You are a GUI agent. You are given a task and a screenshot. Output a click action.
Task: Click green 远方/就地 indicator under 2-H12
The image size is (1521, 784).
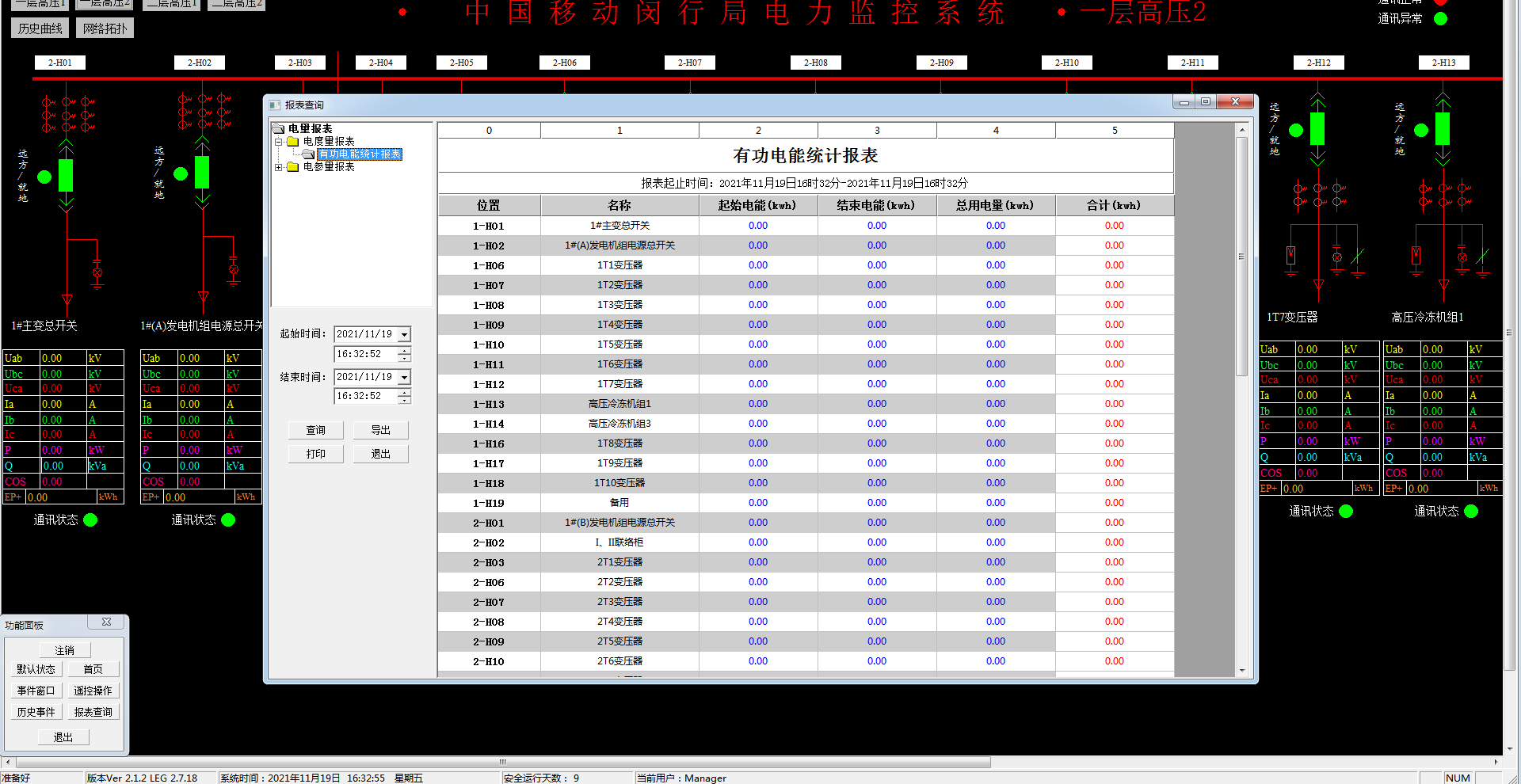point(1296,130)
